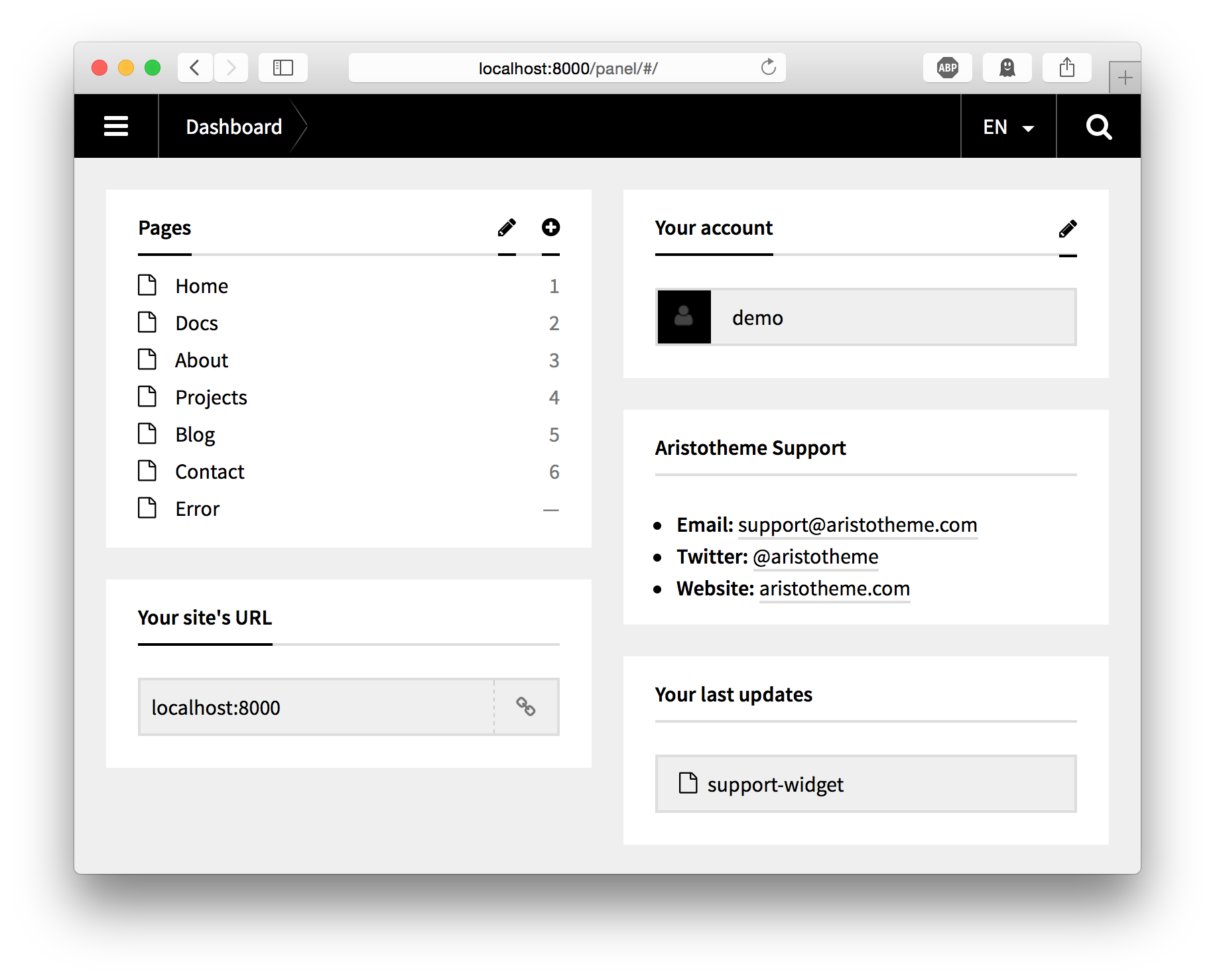Select the Dashboard breadcrumb item
Image resolution: width=1215 pixels, height=980 pixels.
[233, 127]
